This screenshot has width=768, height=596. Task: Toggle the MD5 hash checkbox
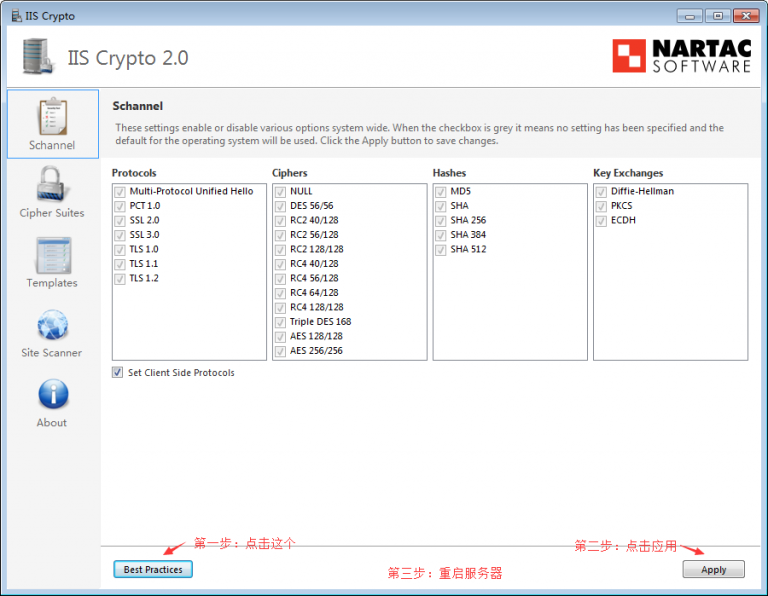click(441, 191)
